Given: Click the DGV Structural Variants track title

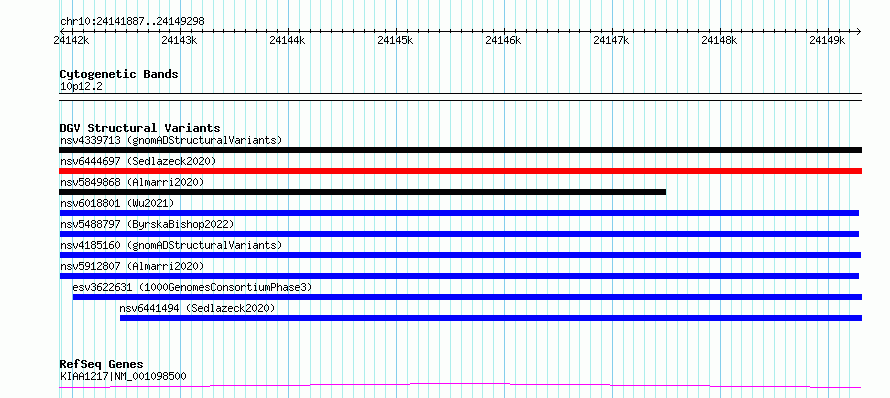Looking at the screenshot, I should (140, 128).
